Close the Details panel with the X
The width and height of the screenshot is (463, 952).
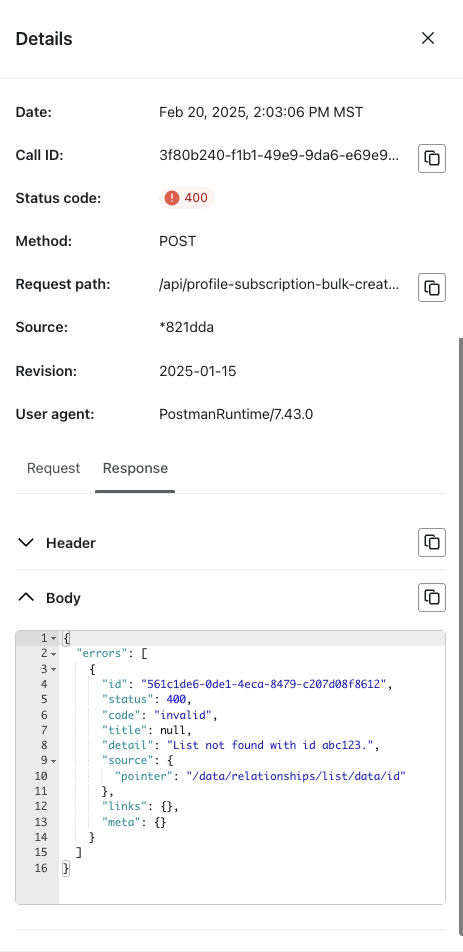pos(428,38)
